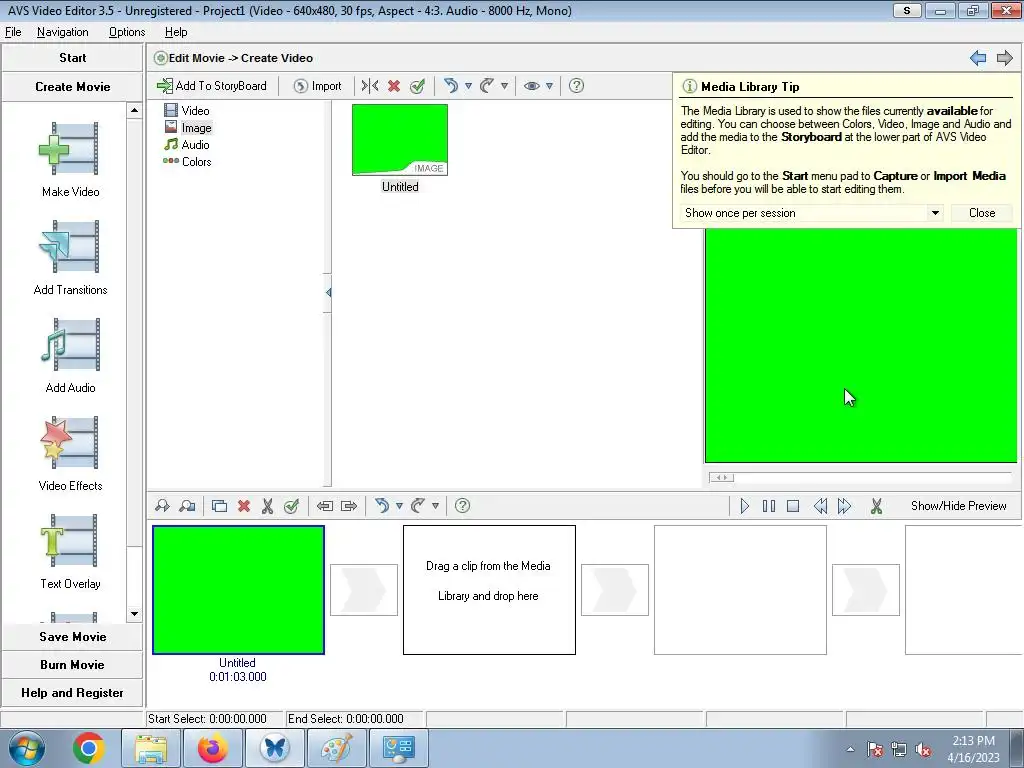This screenshot has height=768, width=1024.
Task: Click green checkmark on storyboard toolbar
Action: coord(291,505)
